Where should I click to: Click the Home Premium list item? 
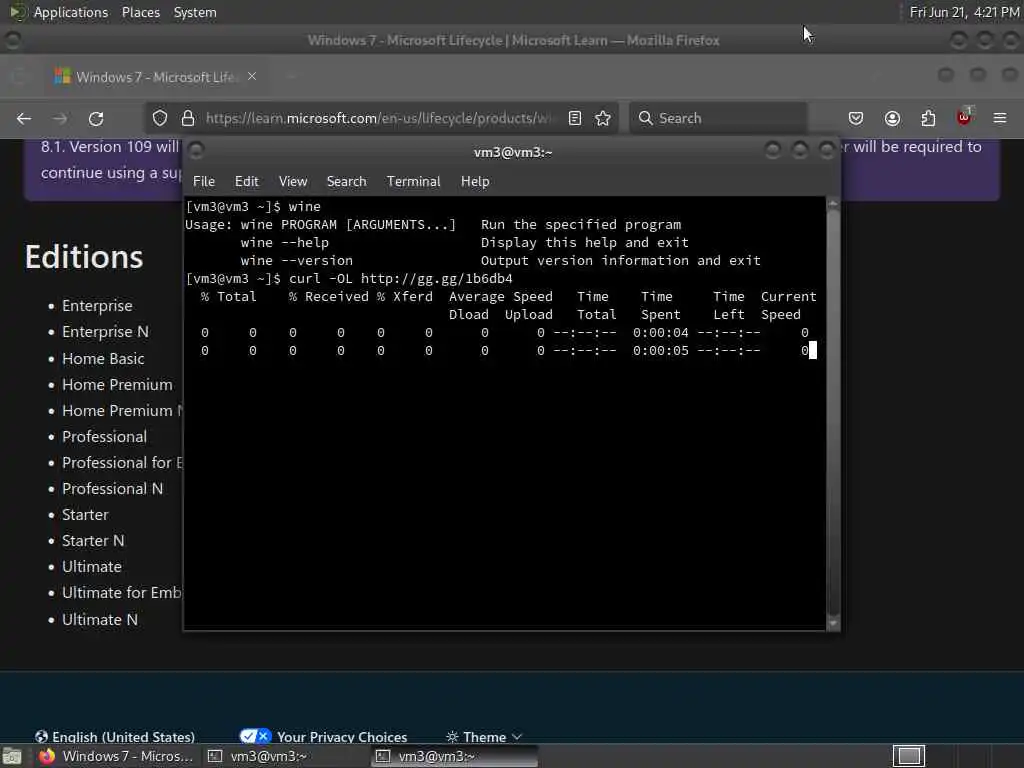tap(118, 385)
